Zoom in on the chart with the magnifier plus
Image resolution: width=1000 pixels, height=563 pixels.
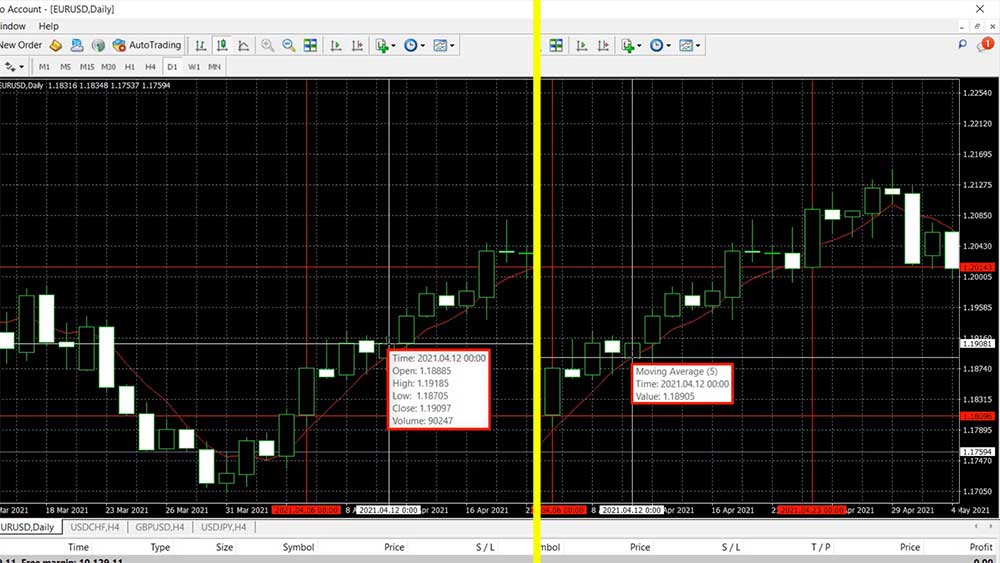point(268,45)
